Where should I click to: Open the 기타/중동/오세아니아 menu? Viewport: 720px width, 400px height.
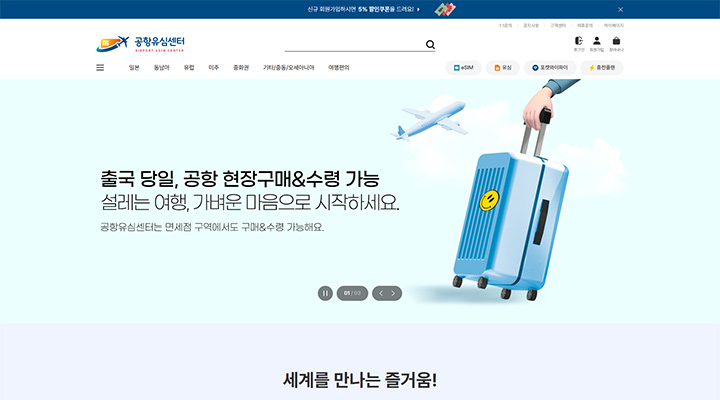[x=288, y=68]
